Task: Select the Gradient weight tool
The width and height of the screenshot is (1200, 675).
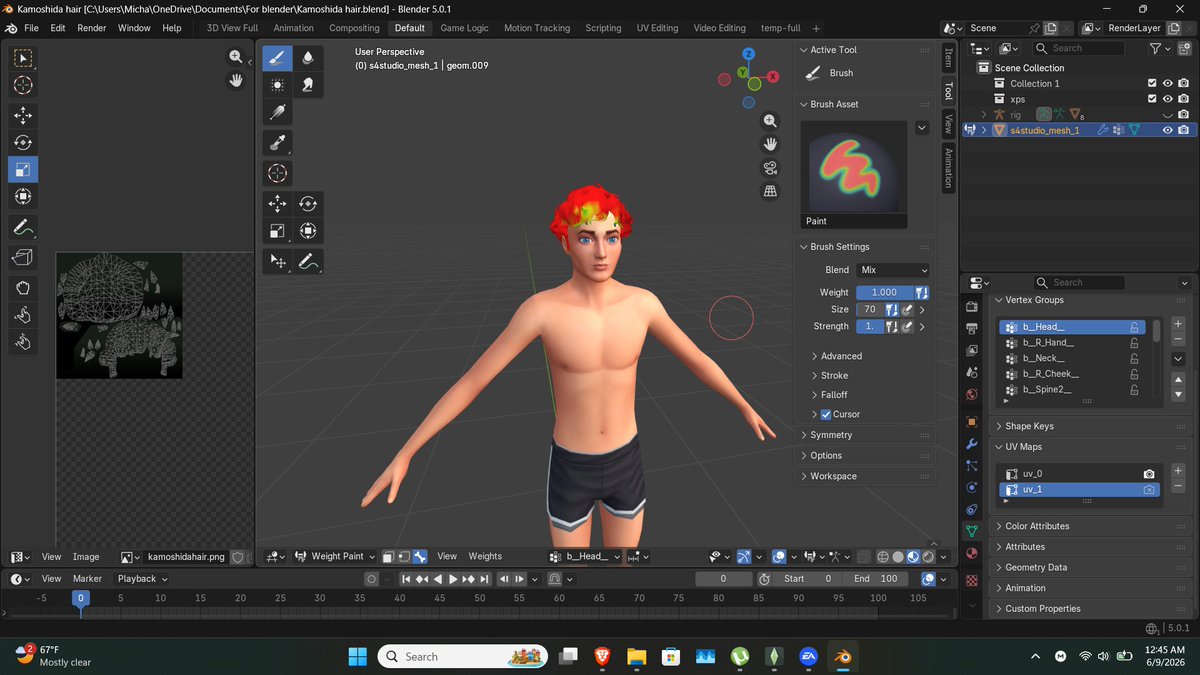Action: tap(277, 113)
